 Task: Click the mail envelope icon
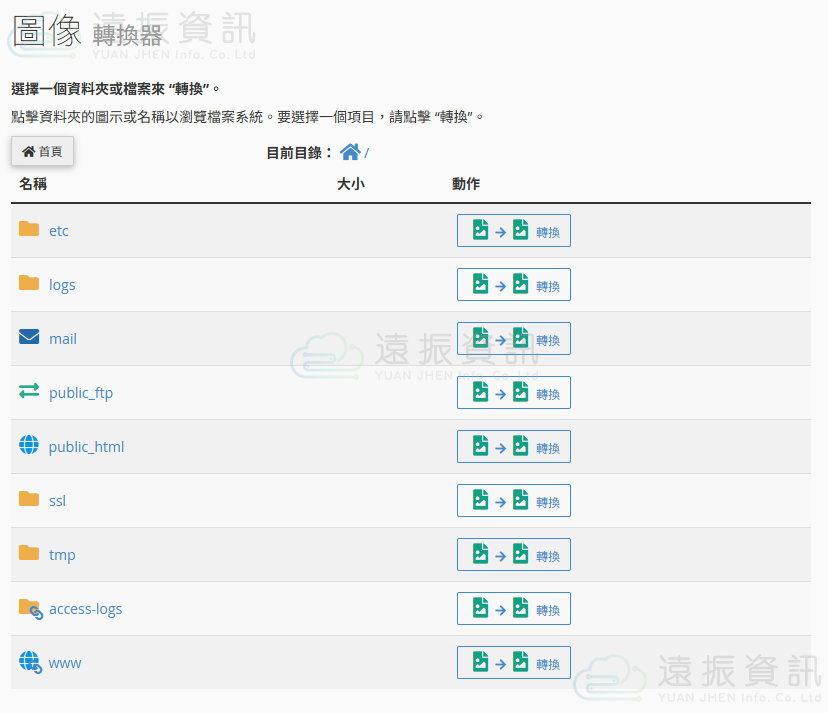(x=29, y=338)
